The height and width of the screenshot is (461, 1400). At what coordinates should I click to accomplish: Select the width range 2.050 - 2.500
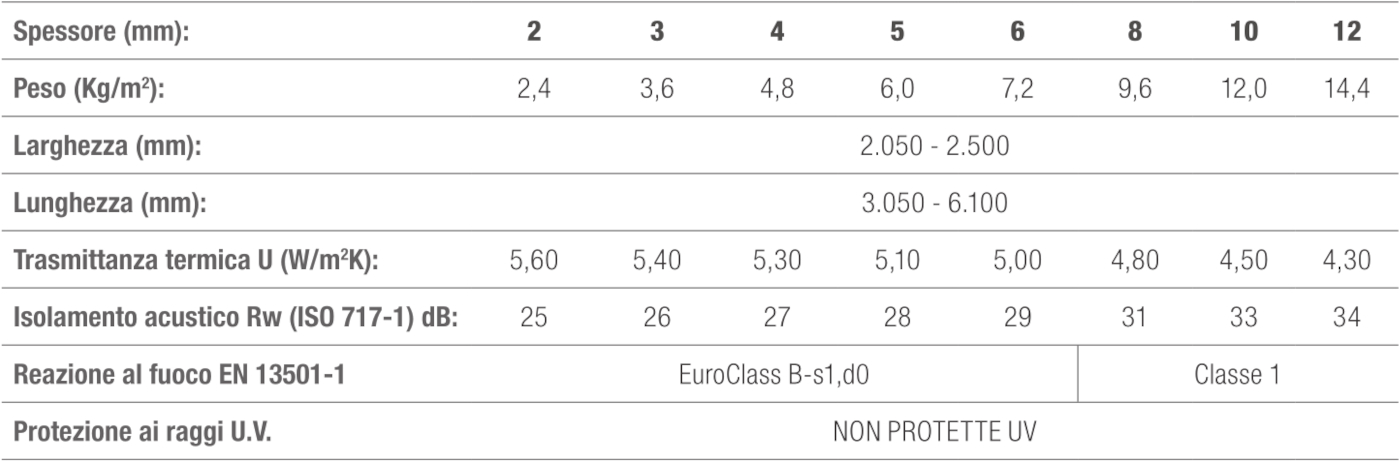click(x=935, y=146)
